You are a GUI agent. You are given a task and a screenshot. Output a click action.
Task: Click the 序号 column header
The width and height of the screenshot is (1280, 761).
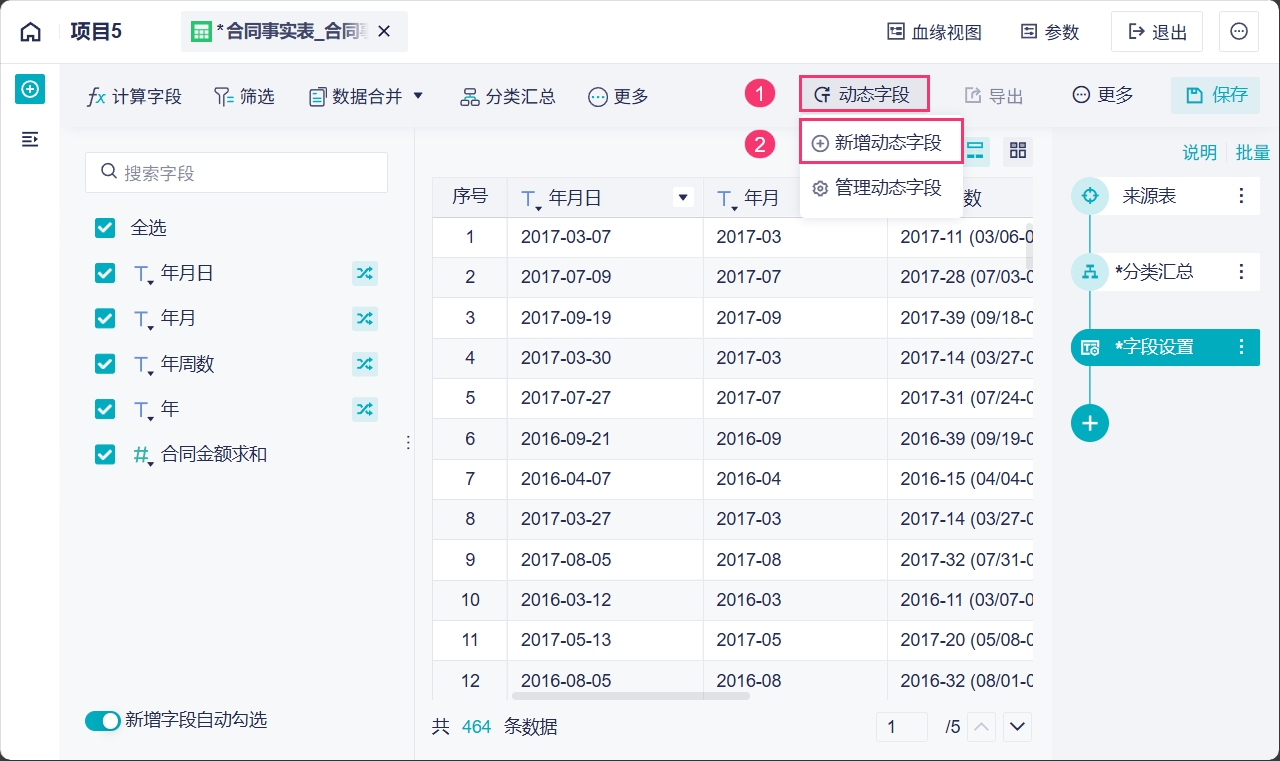(470, 197)
